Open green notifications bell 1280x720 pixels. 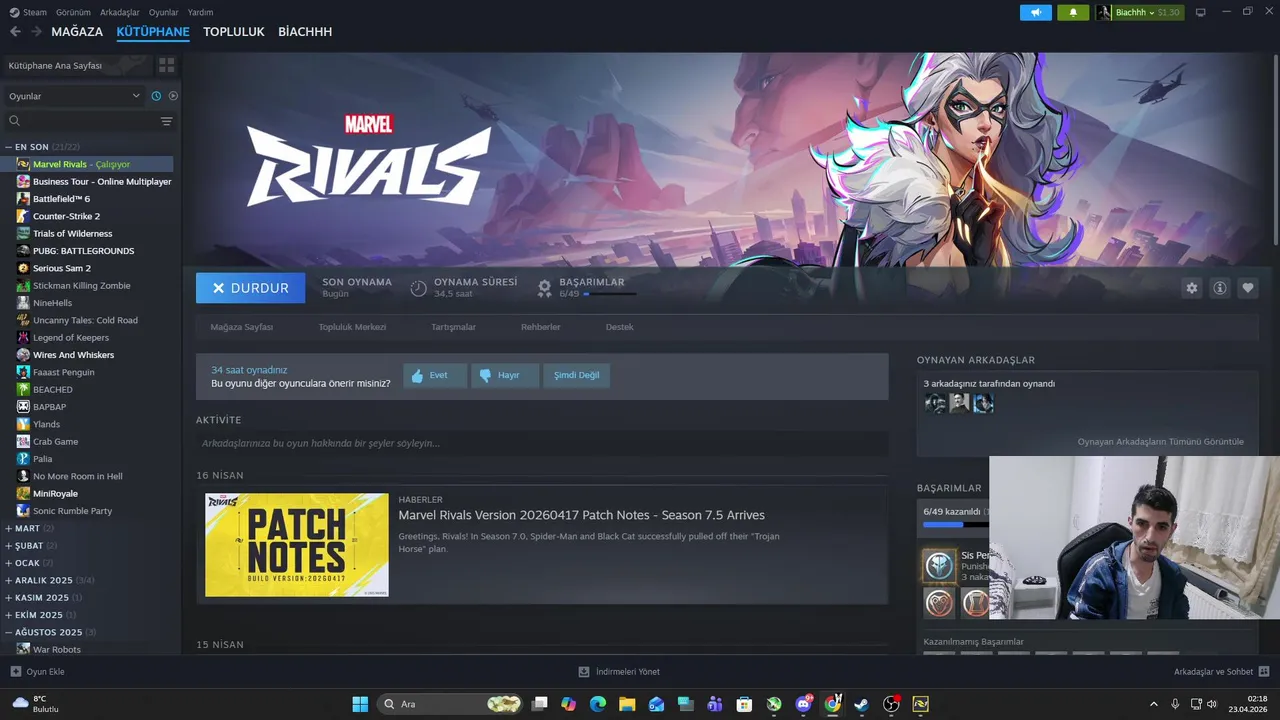click(1073, 12)
